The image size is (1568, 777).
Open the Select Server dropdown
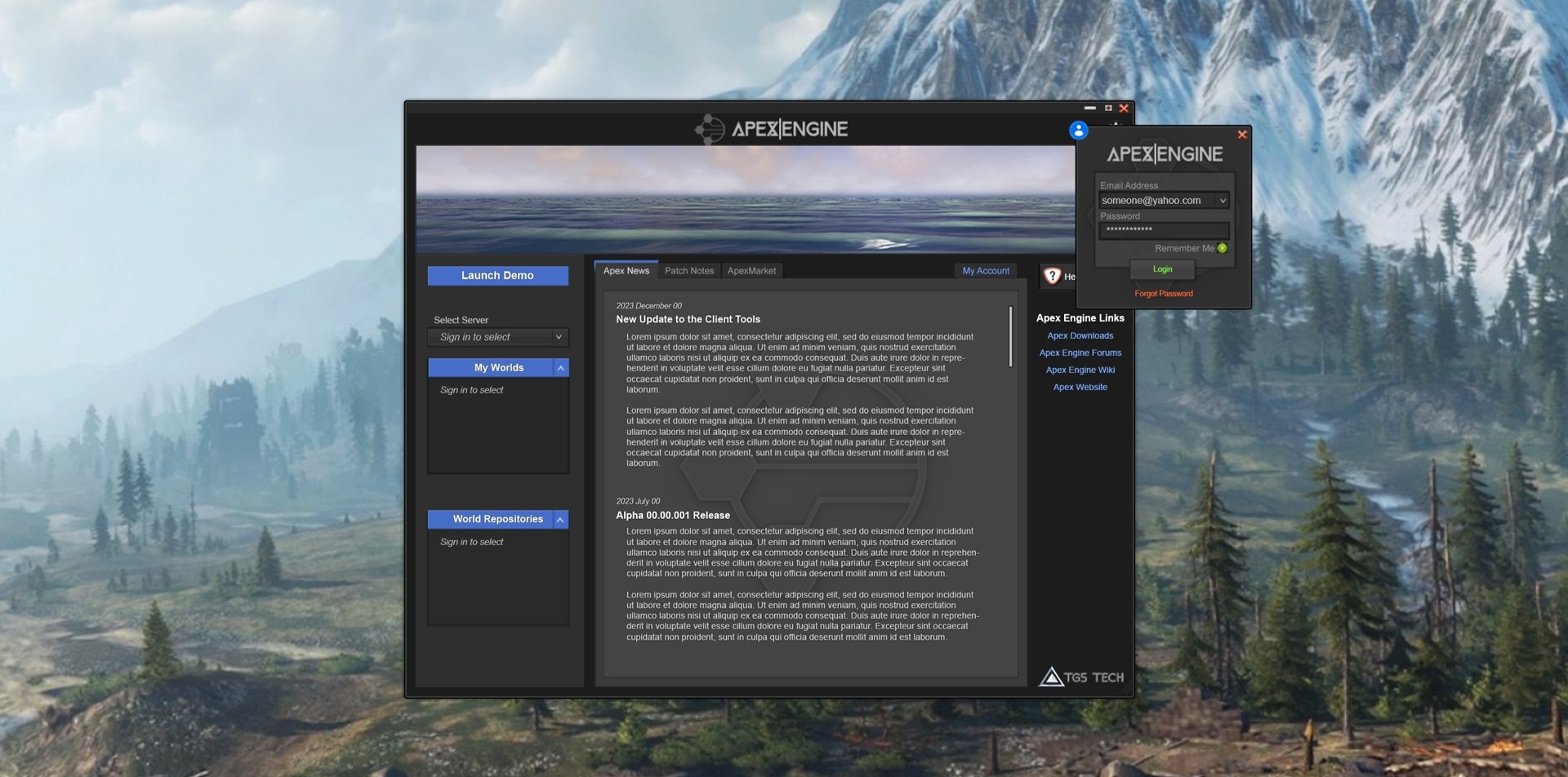559,337
